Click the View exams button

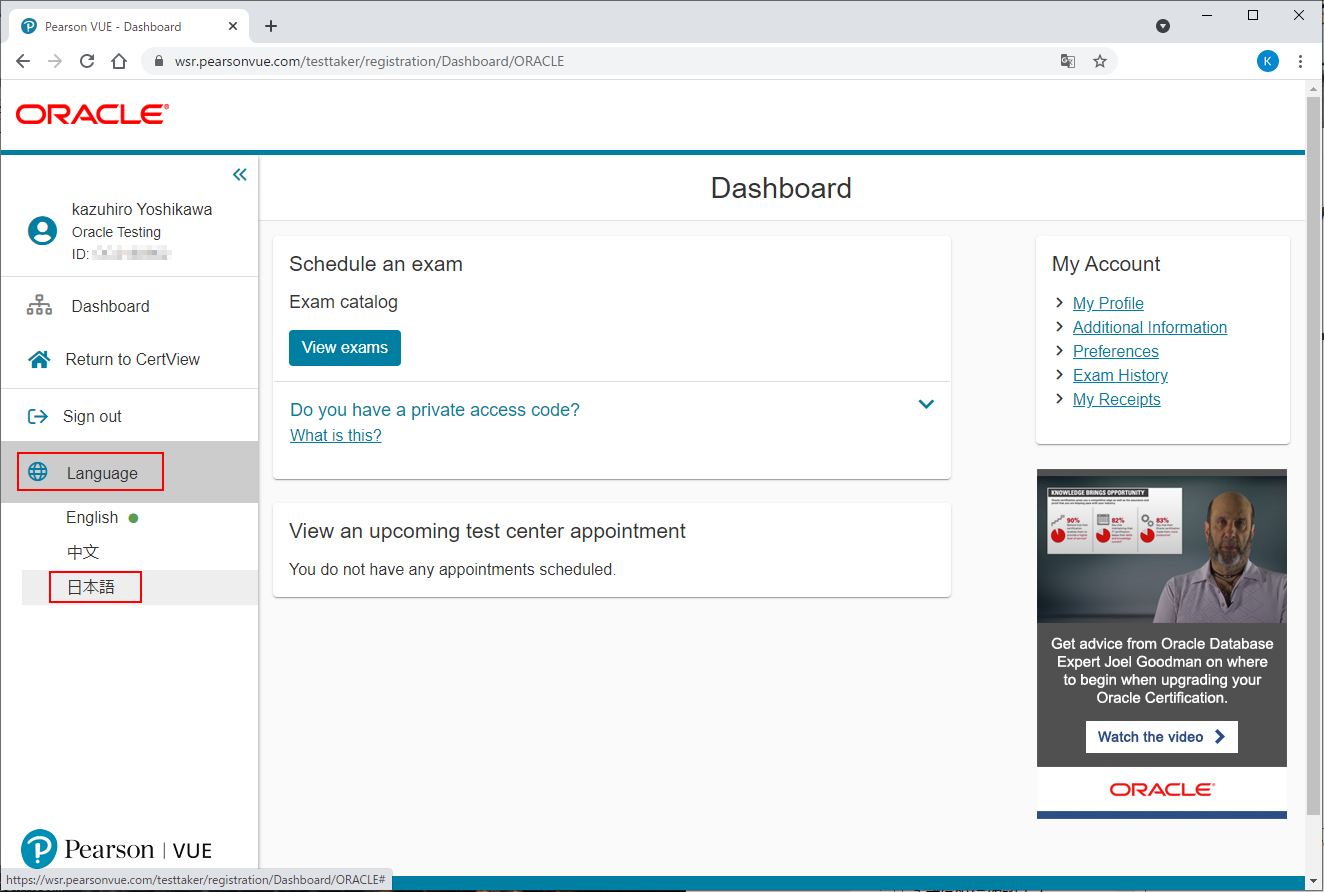(x=344, y=348)
